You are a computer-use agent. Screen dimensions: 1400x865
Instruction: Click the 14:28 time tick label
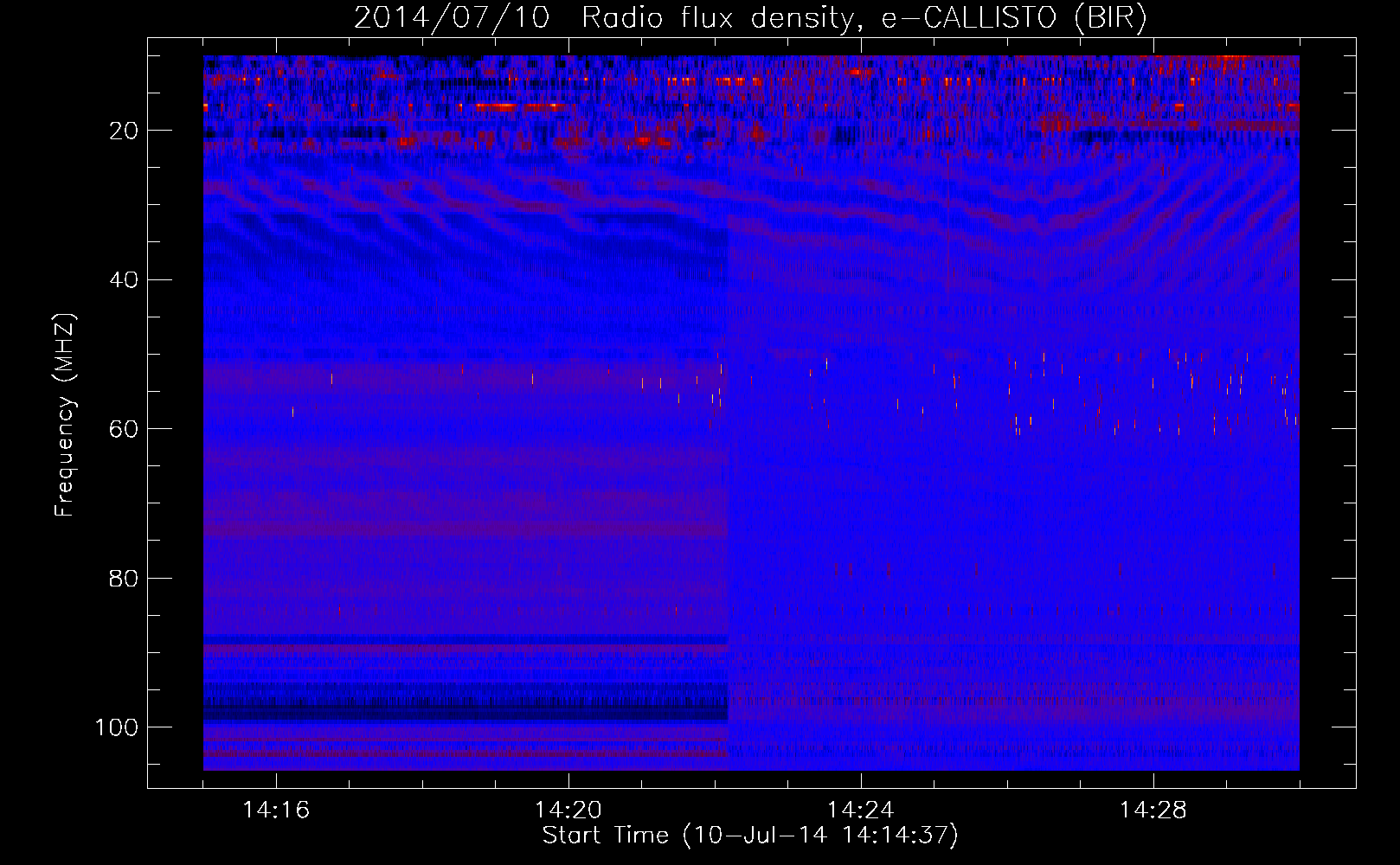1153,811
